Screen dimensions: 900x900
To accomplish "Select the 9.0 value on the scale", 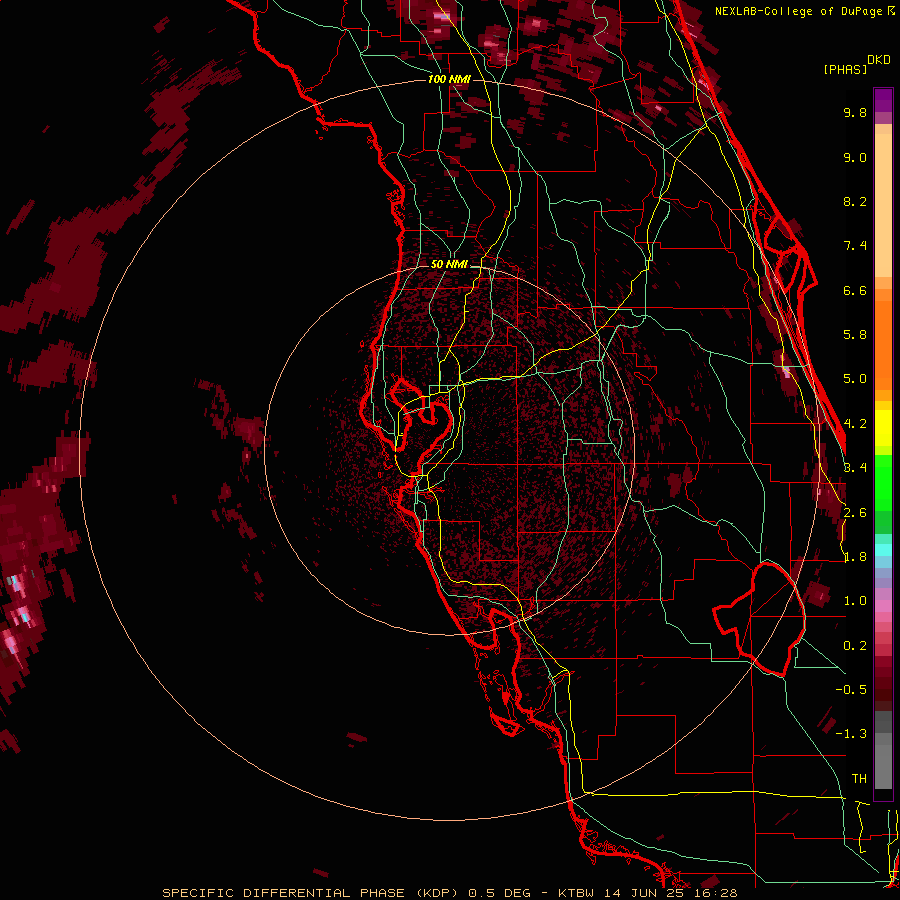I will point(855,157).
